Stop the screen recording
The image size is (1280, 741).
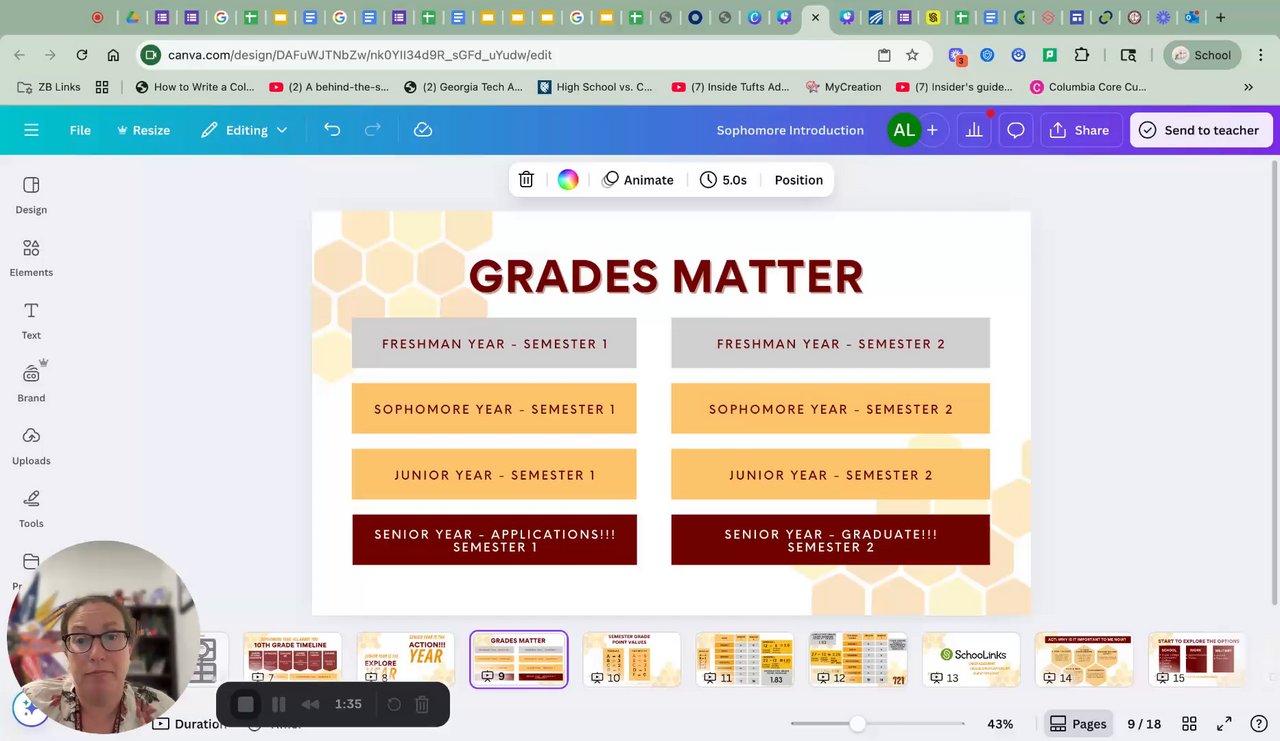[246, 705]
